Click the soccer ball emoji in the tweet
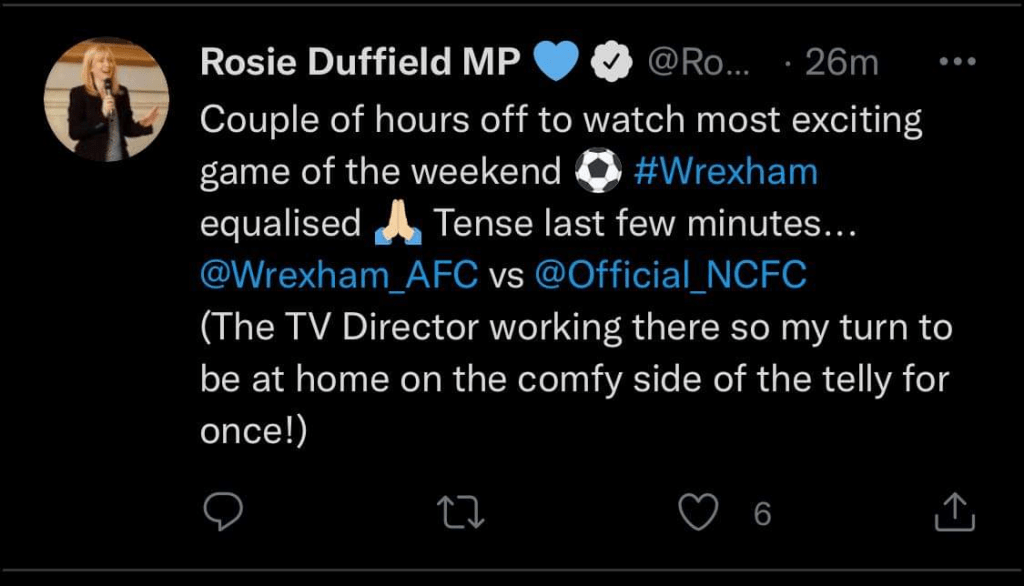The height and width of the screenshot is (586, 1024). 599,172
